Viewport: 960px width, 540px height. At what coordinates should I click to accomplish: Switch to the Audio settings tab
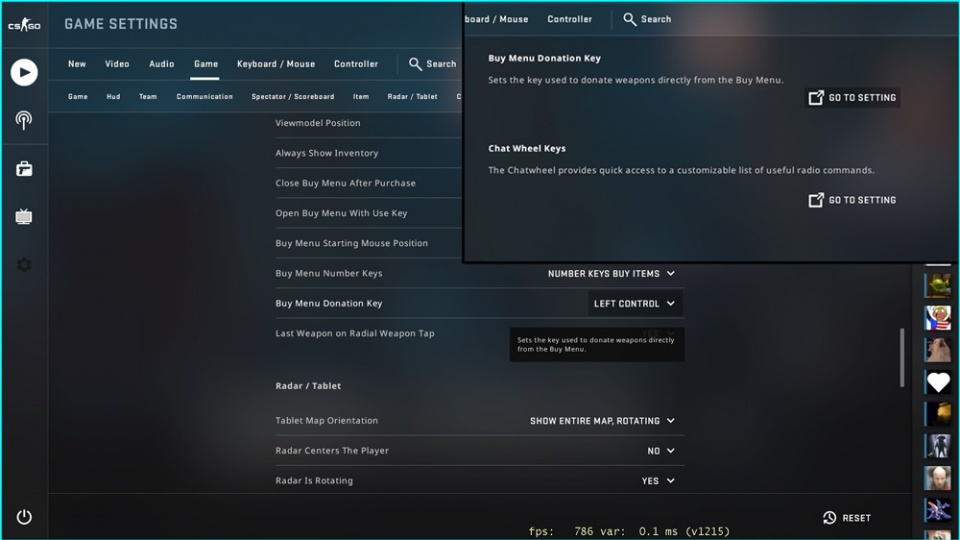pos(162,64)
